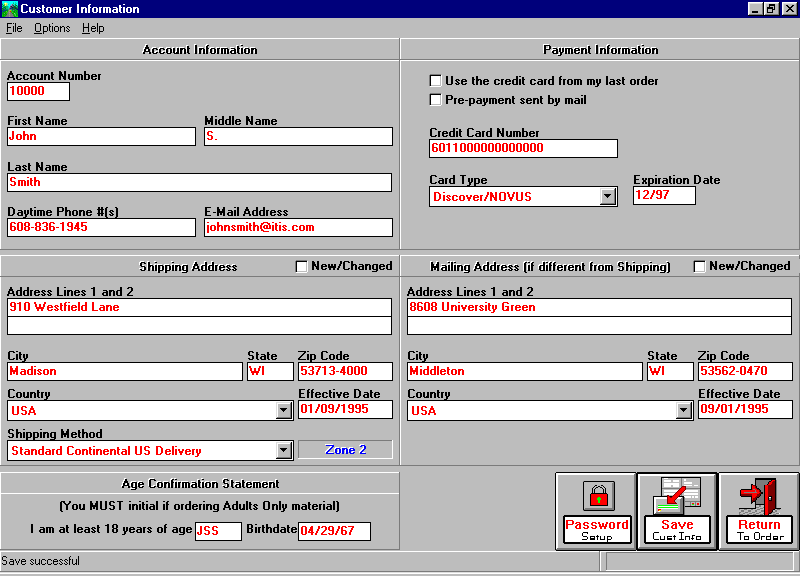The height and width of the screenshot is (576, 800).
Task: Expand the Card Type dropdown
Action: point(608,197)
